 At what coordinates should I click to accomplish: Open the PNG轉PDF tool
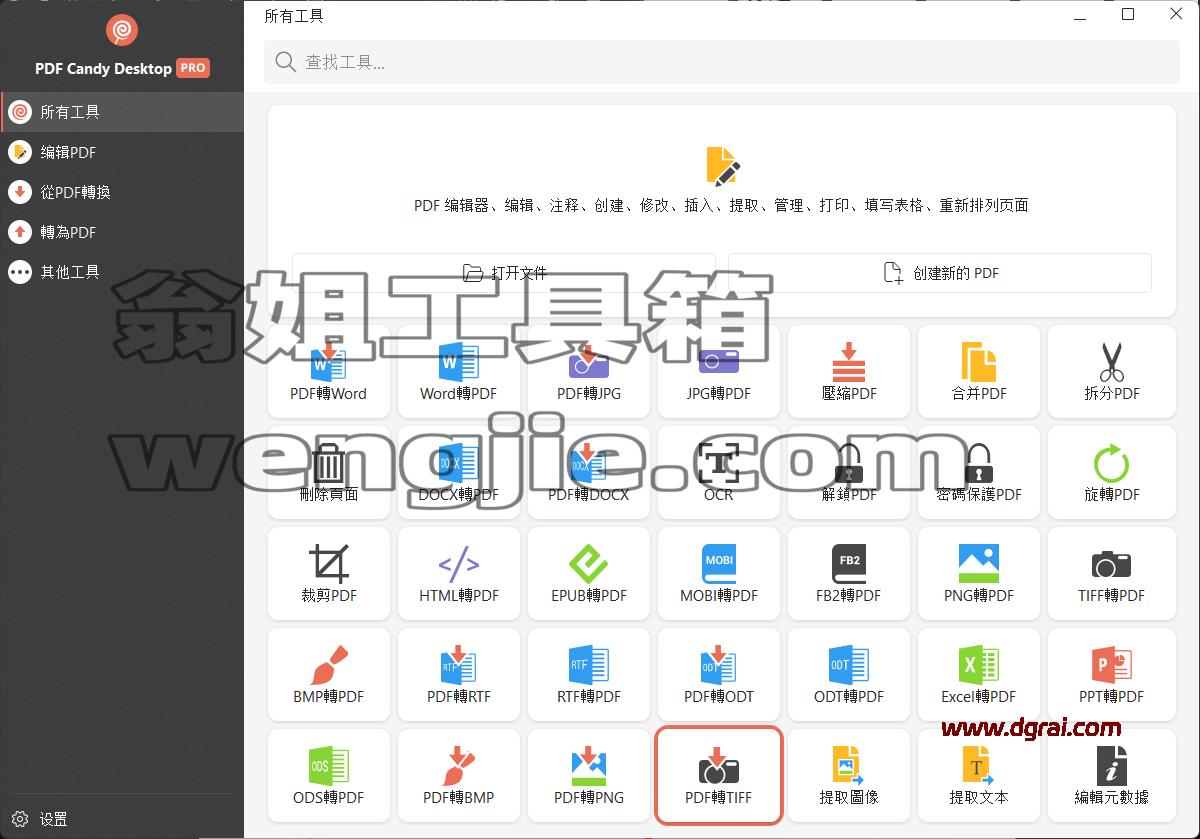[x=979, y=573]
